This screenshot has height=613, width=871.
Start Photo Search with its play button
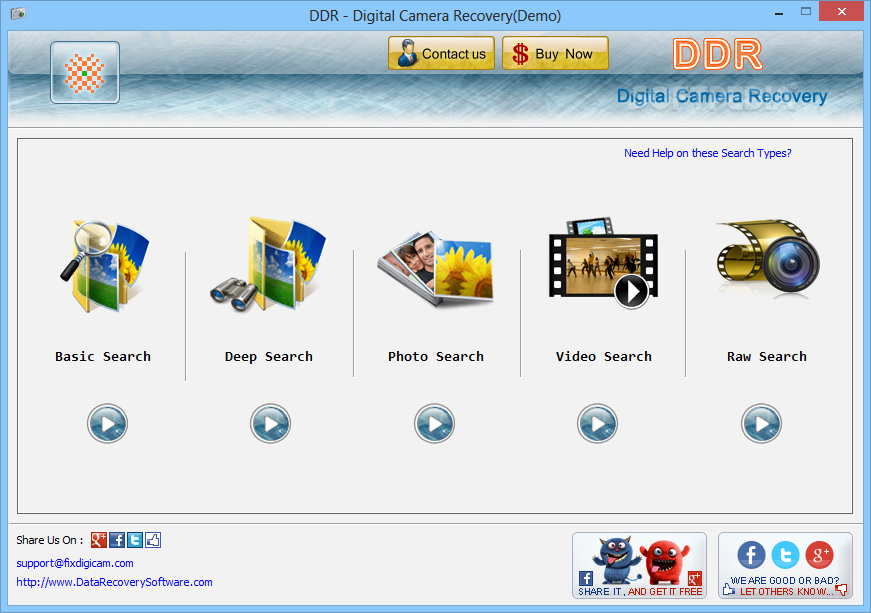point(434,423)
